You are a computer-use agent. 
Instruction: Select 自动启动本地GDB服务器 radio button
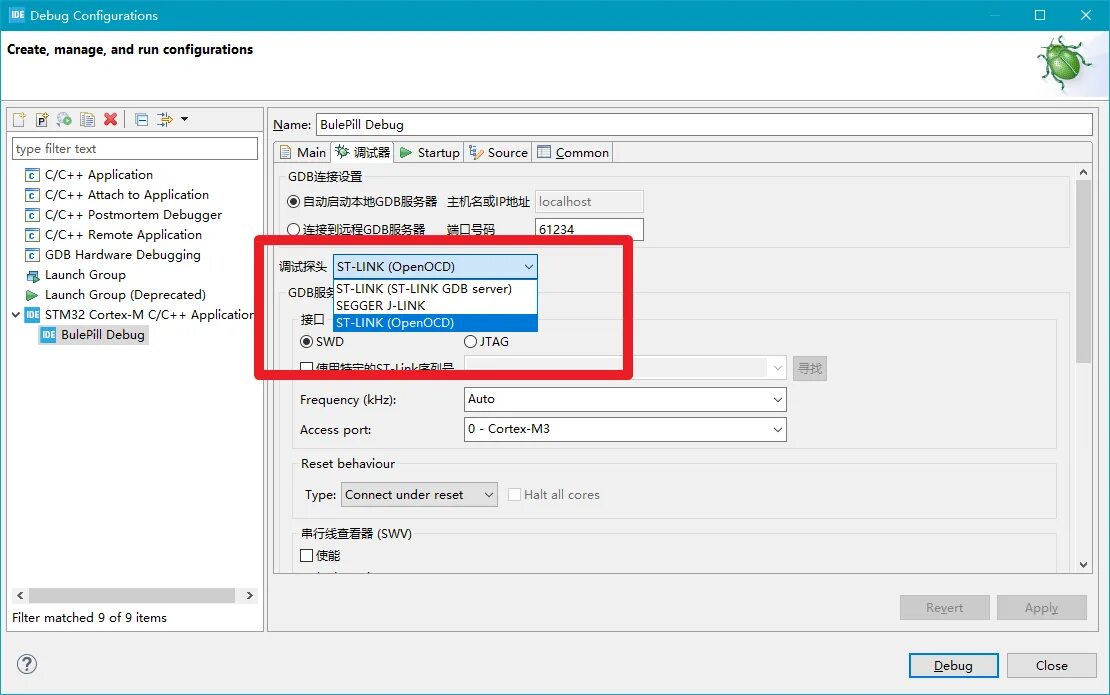[293, 202]
